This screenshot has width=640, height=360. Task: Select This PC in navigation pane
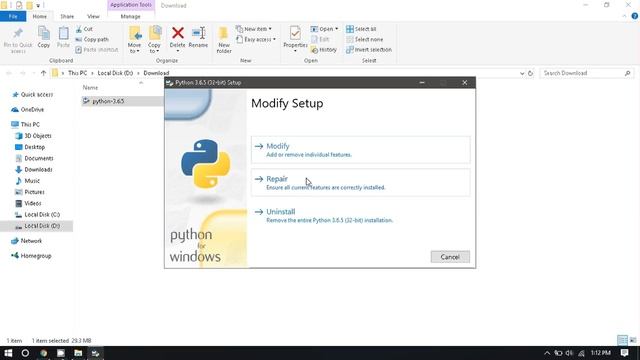click(x=30, y=124)
